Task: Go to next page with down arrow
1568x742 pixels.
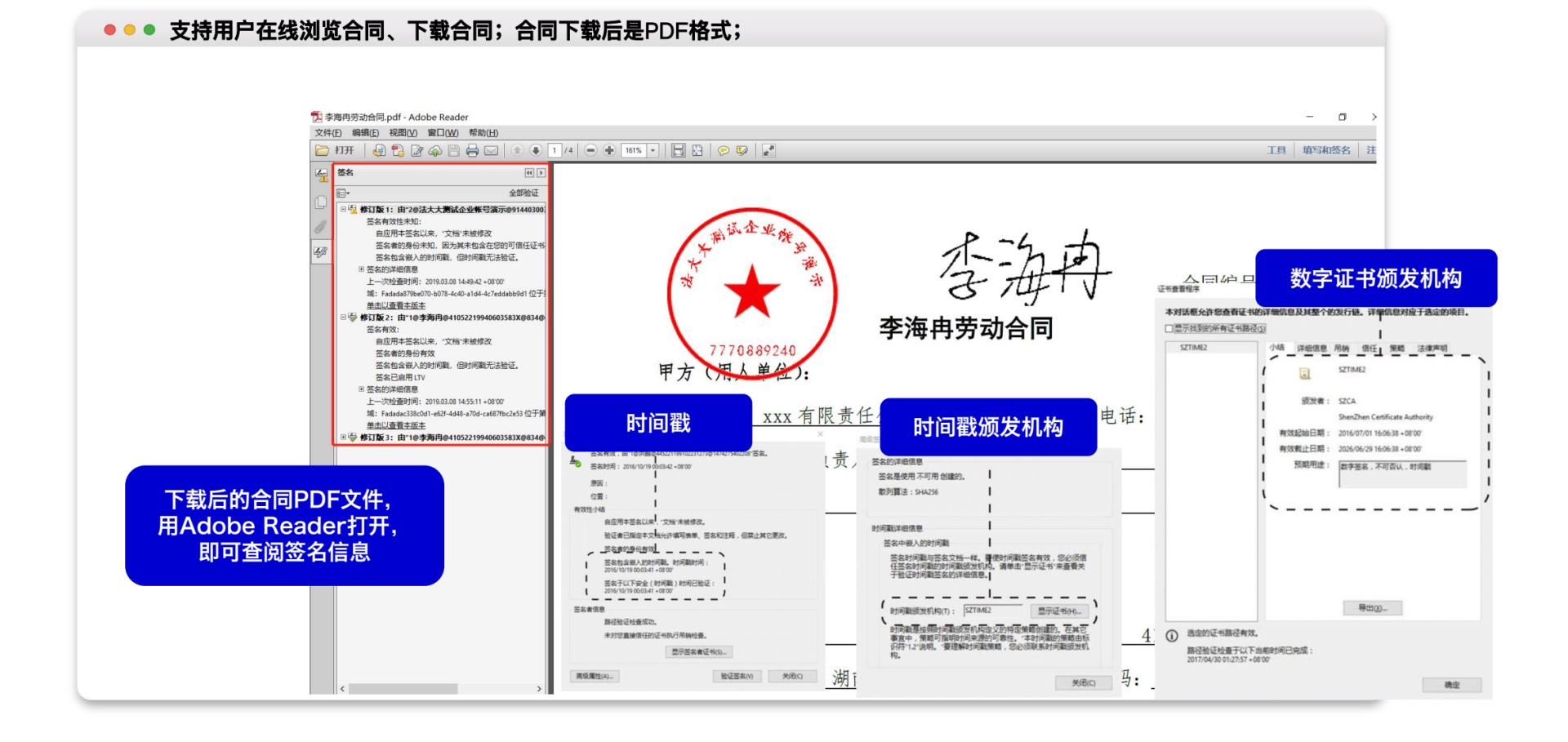Action: click(x=536, y=150)
